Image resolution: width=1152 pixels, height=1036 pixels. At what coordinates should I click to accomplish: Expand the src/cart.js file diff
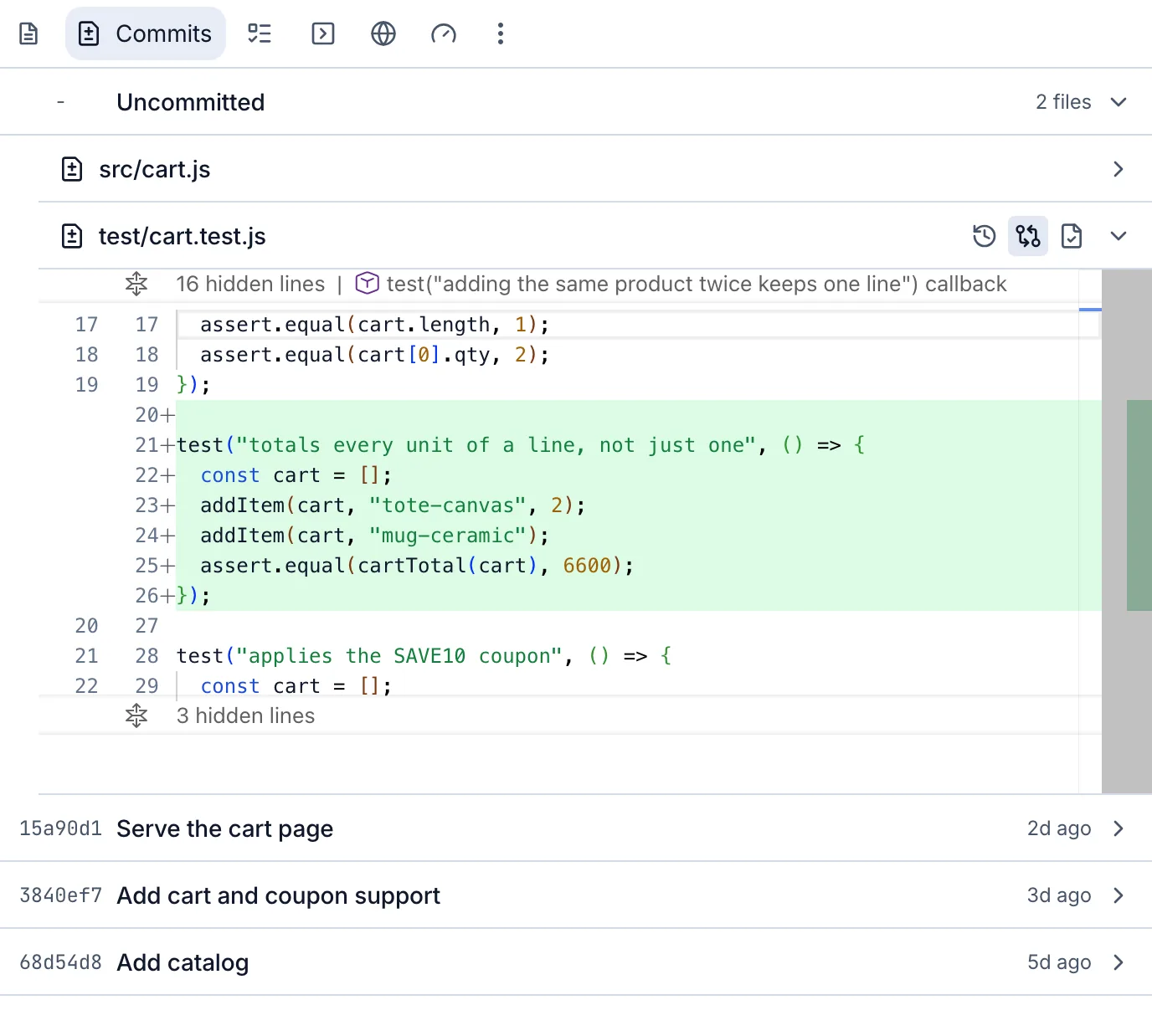[x=1119, y=169]
